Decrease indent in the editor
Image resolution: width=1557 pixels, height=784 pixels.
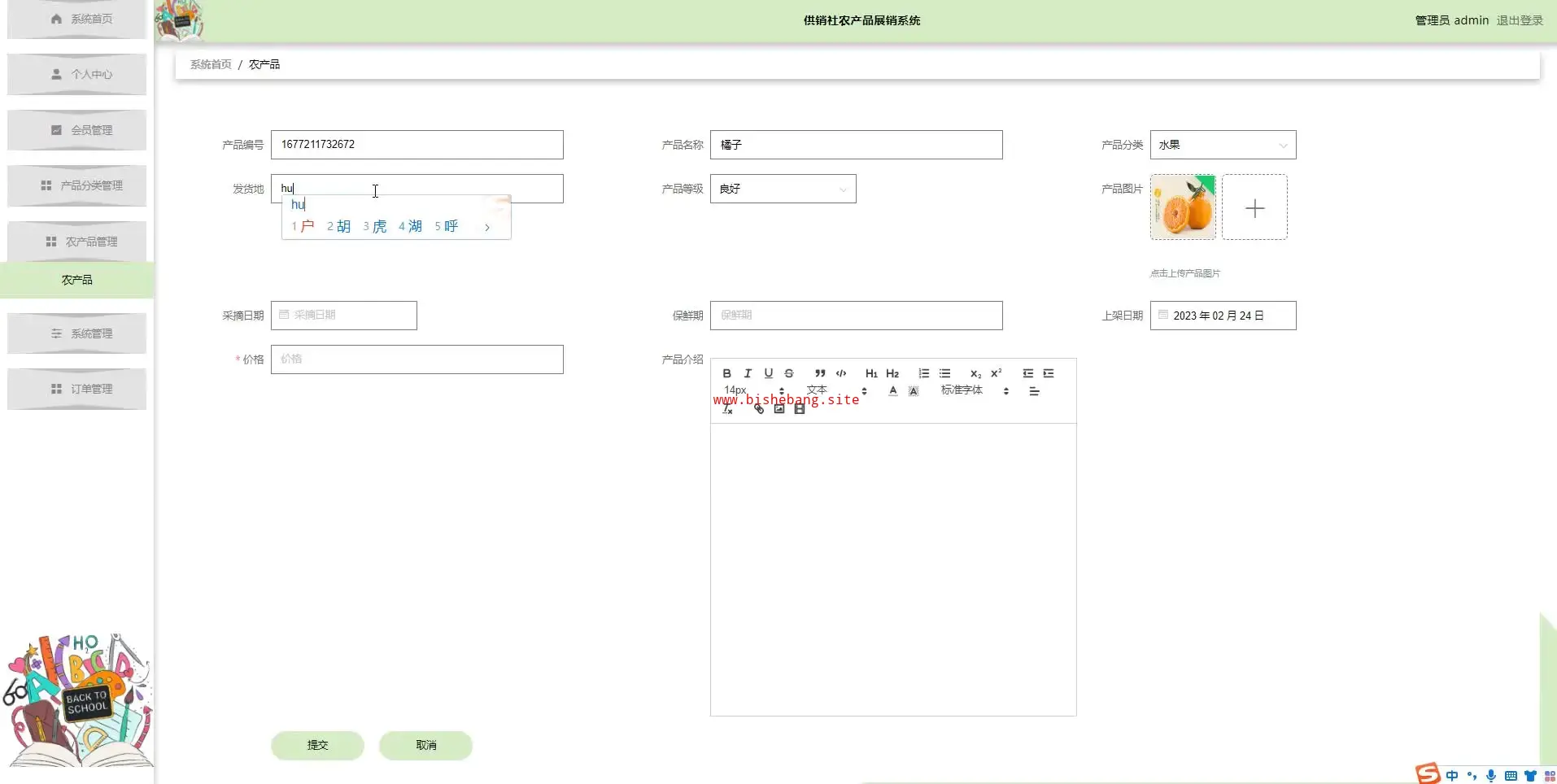click(1027, 373)
